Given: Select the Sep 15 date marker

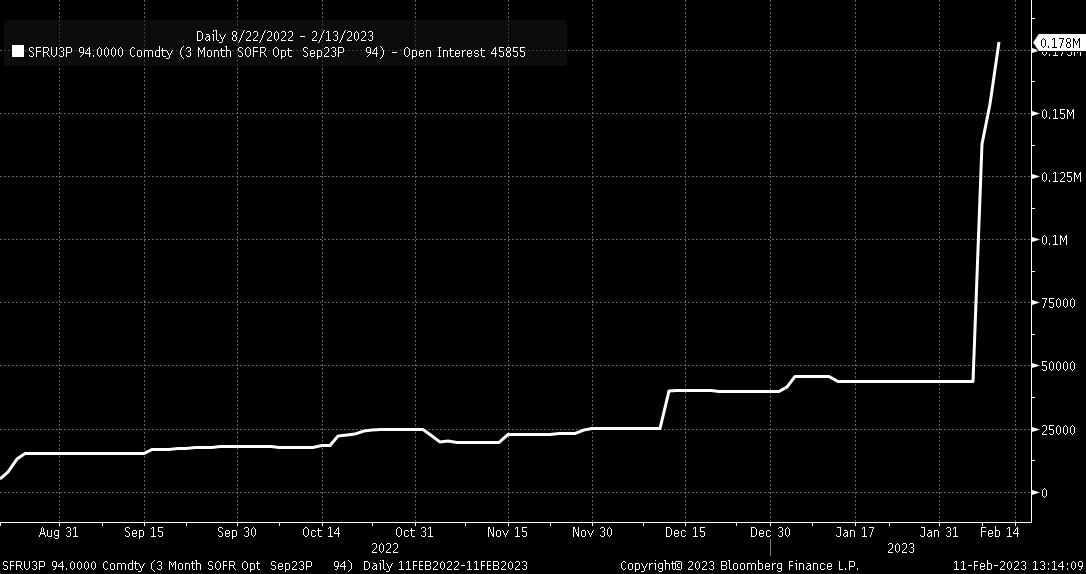Looking at the screenshot, I should pyautogui.click(x=144, y=533).
